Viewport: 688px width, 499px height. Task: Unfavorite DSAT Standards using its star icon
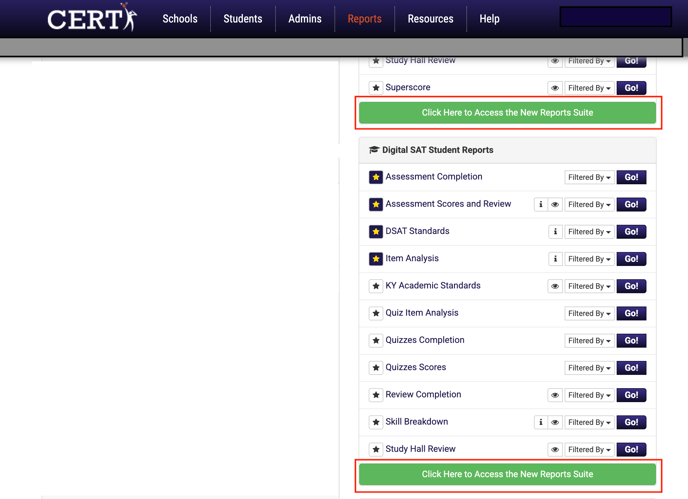[376, 232]
